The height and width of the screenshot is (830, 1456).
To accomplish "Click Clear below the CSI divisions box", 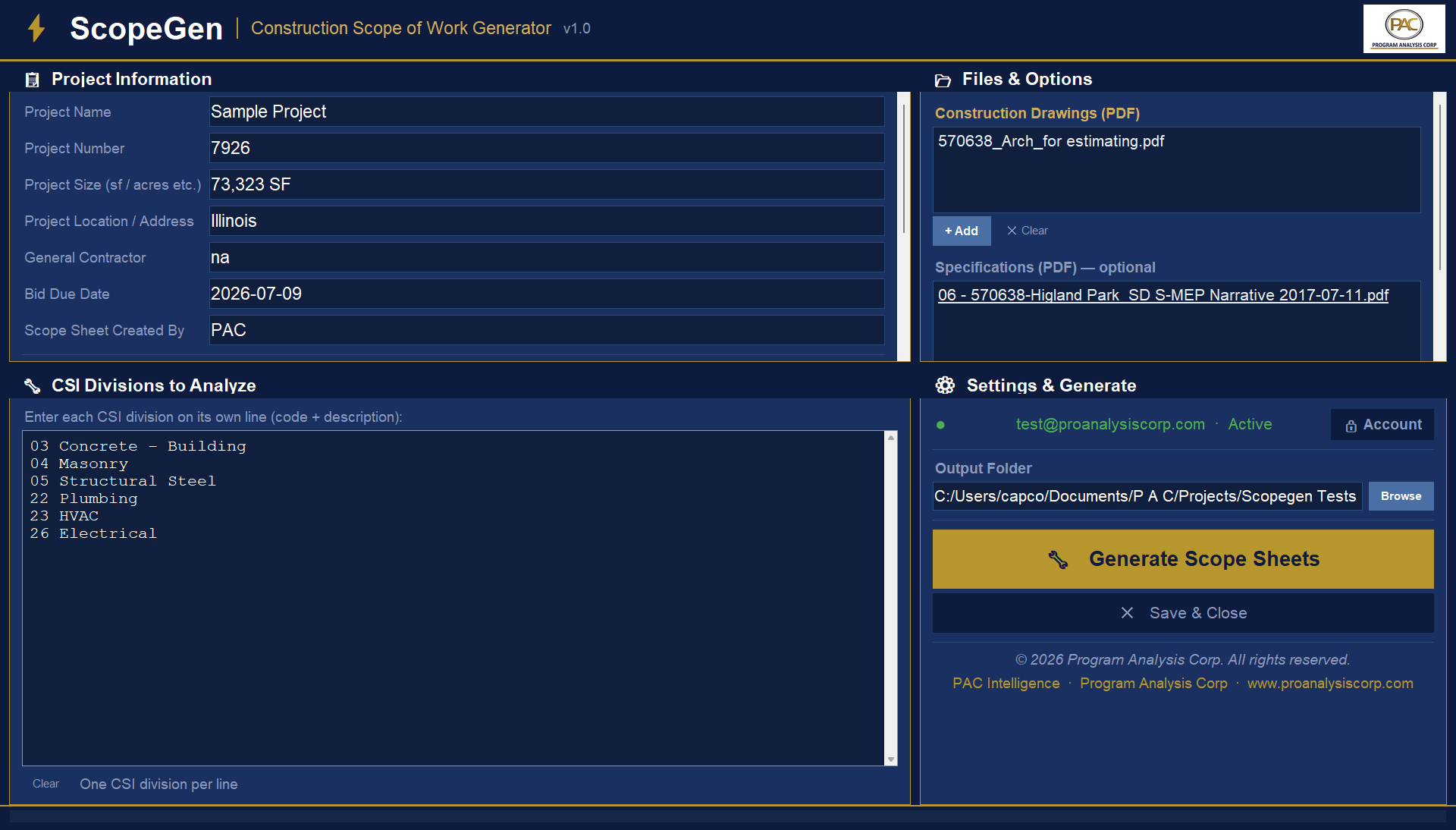I will (45, 784).
